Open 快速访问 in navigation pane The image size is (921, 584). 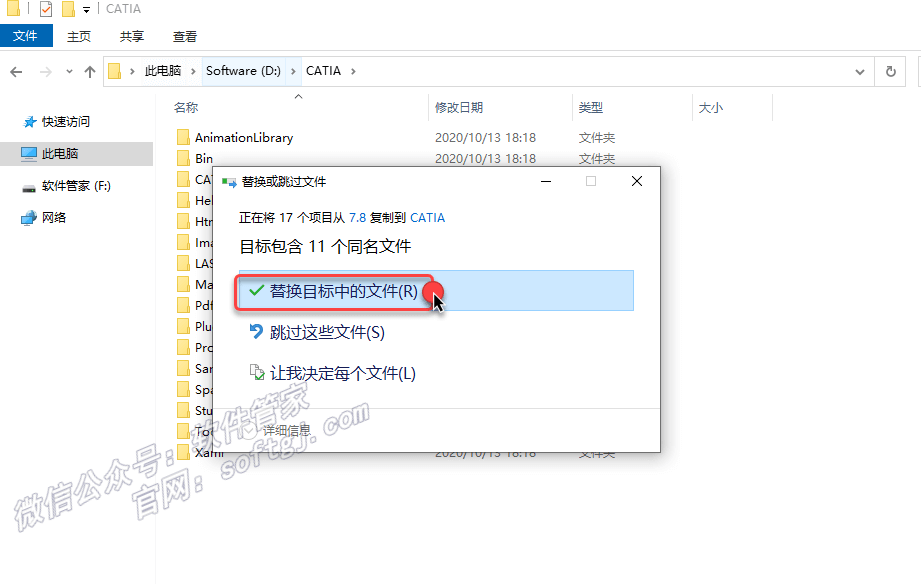pyautogui.click(x=66, y=122)
